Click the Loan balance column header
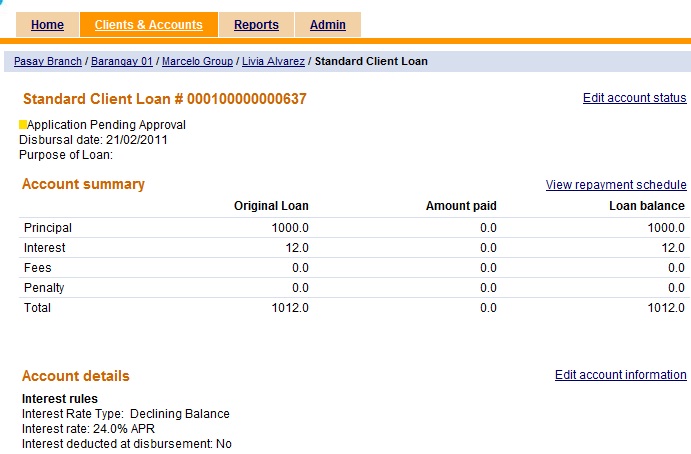The height and width of the screenshot is (454, 691). (646, 206)
